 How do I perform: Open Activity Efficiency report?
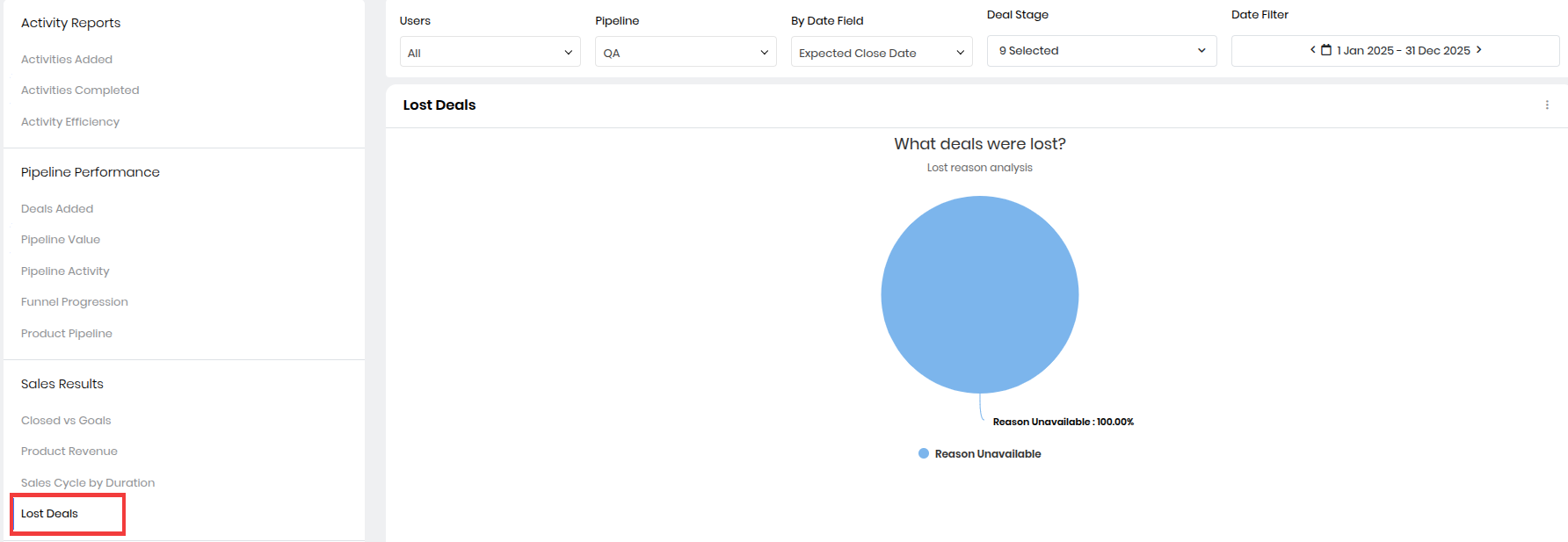coord(70,121)
